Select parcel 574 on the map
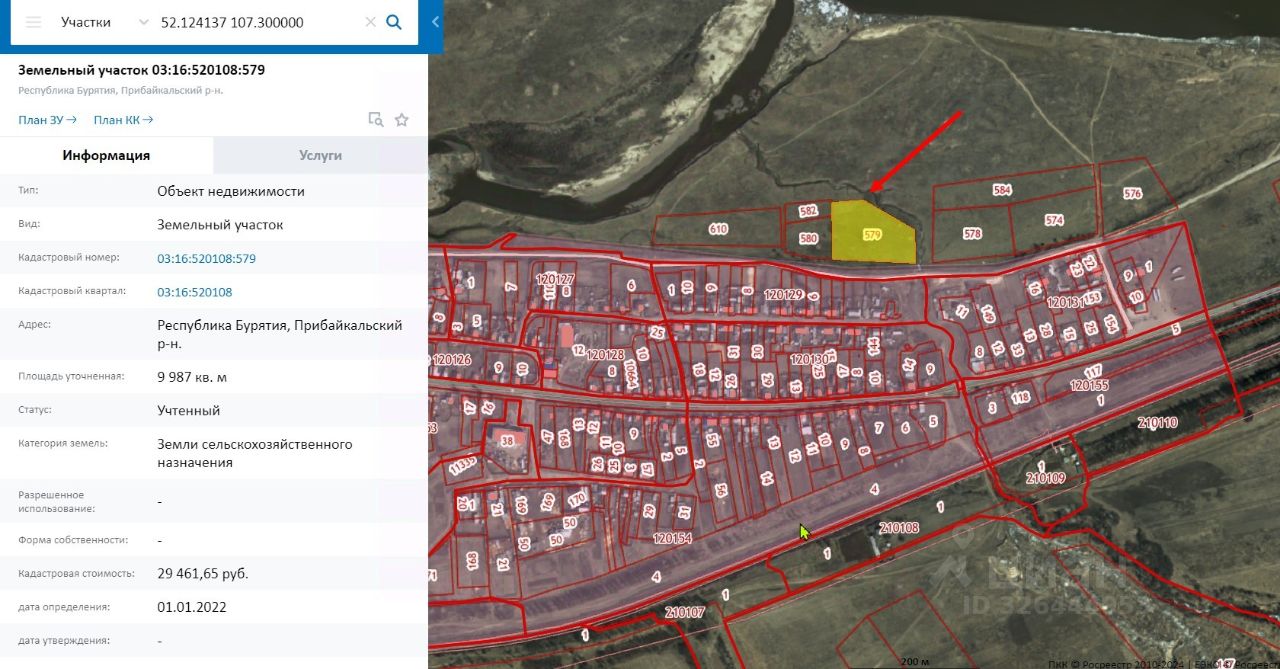 tap(1054, 220)
